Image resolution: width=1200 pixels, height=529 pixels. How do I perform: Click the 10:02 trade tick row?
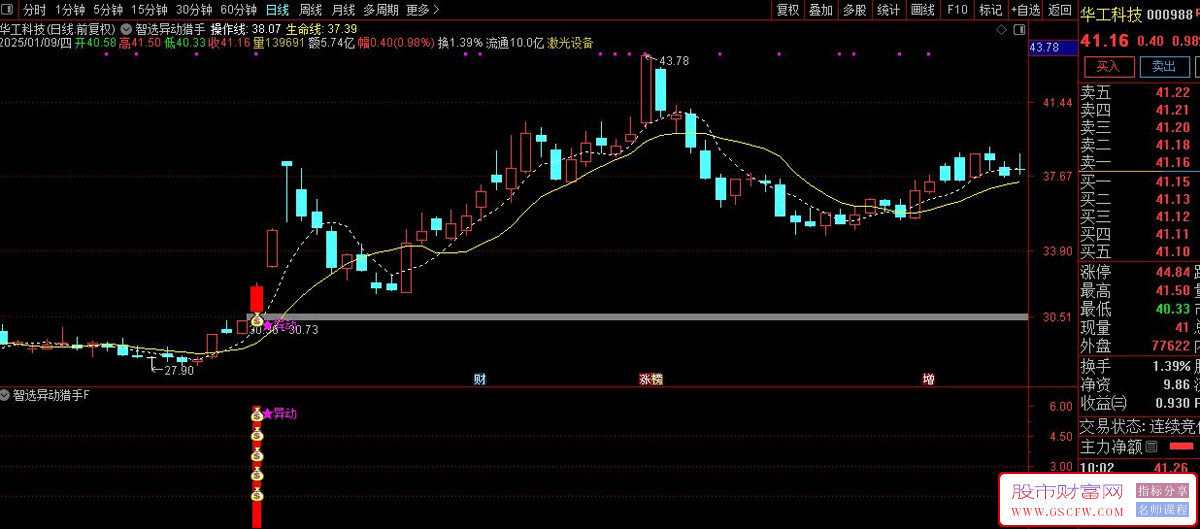pos(1139,467)
